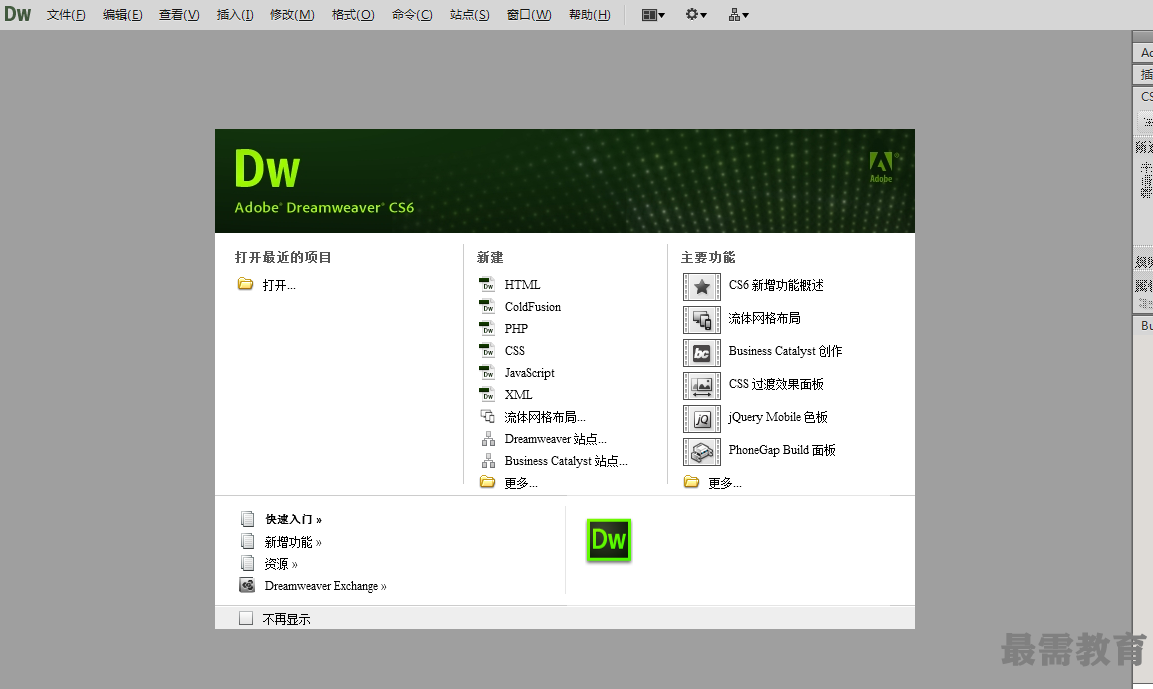Screen dimensions: 1153x689
Task: Click the CSS document icon
Action: (487, 351)
